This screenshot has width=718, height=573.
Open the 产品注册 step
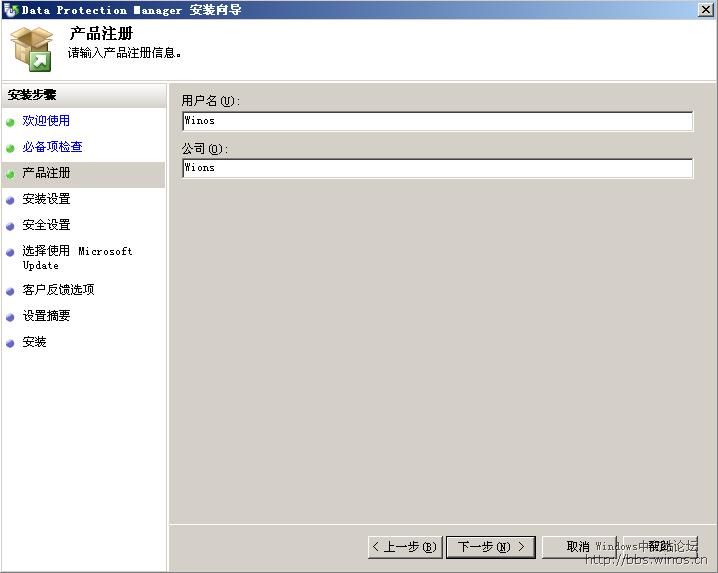tap(46, 173)
